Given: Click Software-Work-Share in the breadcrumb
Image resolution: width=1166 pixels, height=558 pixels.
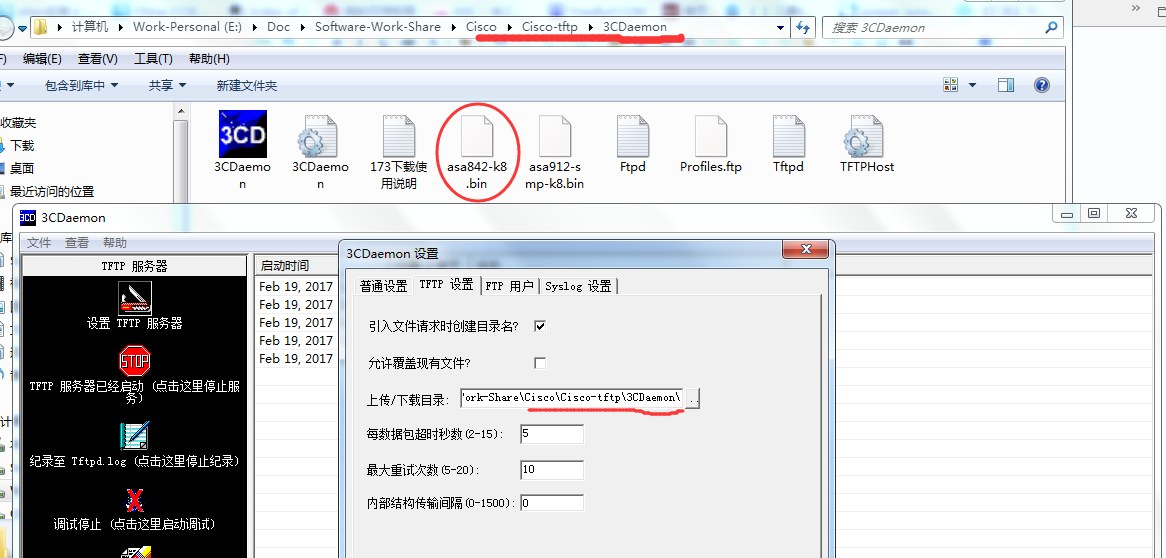Looking at the screenshot, I should coord(378,28).
